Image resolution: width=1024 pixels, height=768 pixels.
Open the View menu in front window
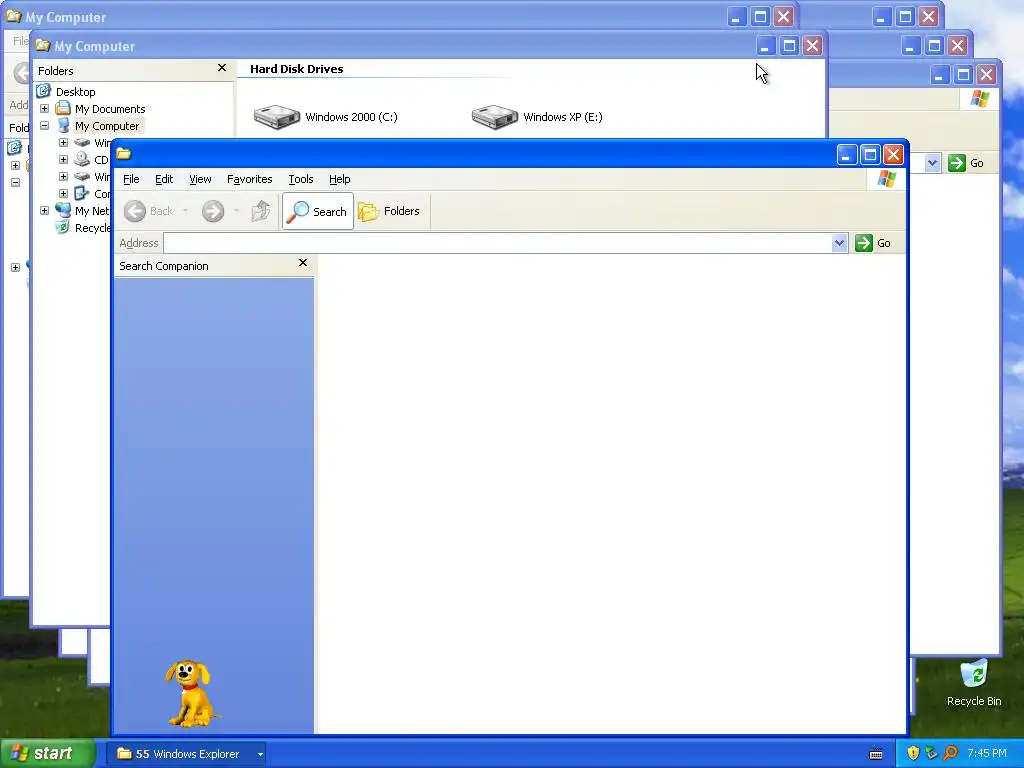coord(200,179)
